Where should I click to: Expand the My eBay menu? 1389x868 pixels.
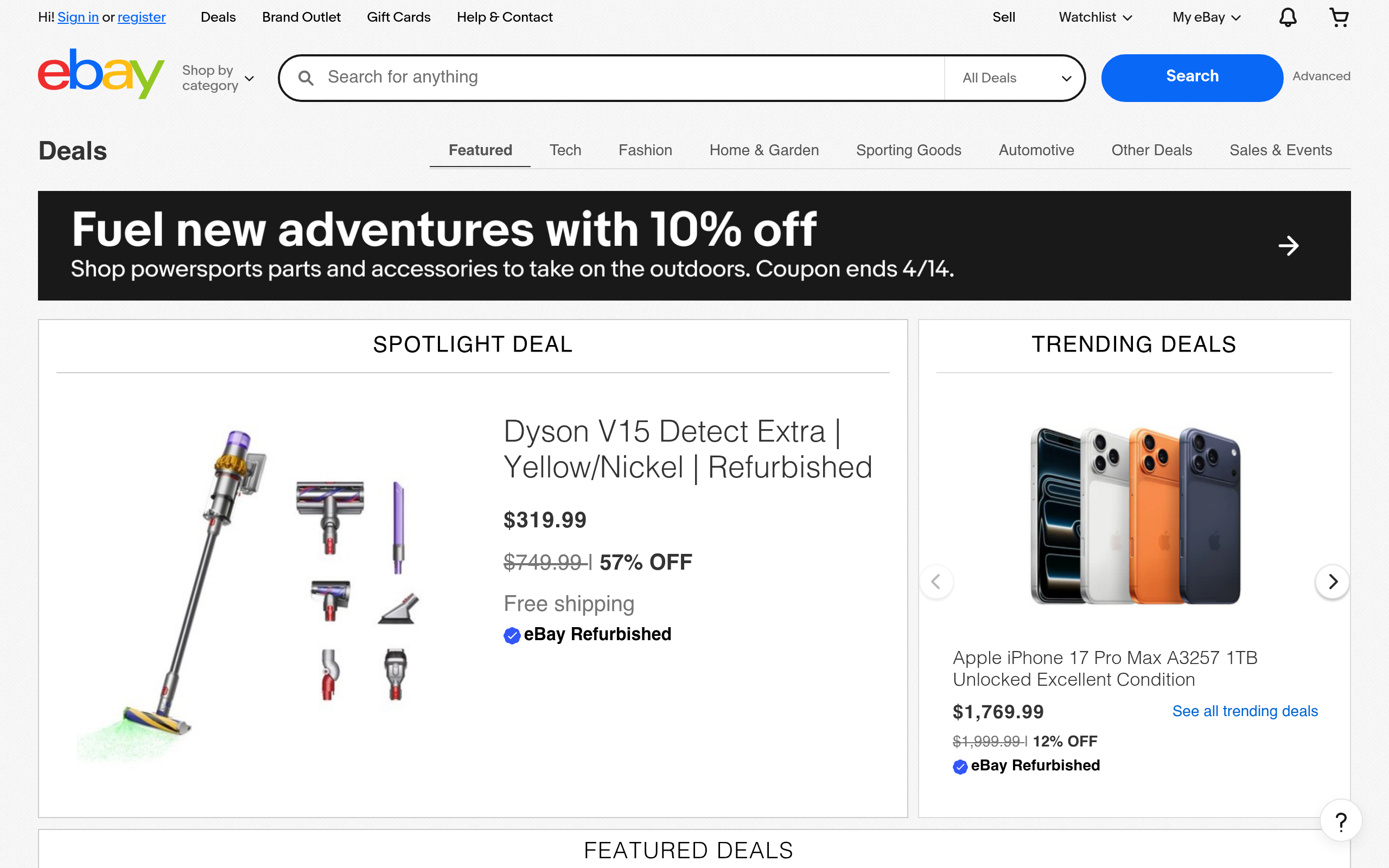[x=1207, y=17]
